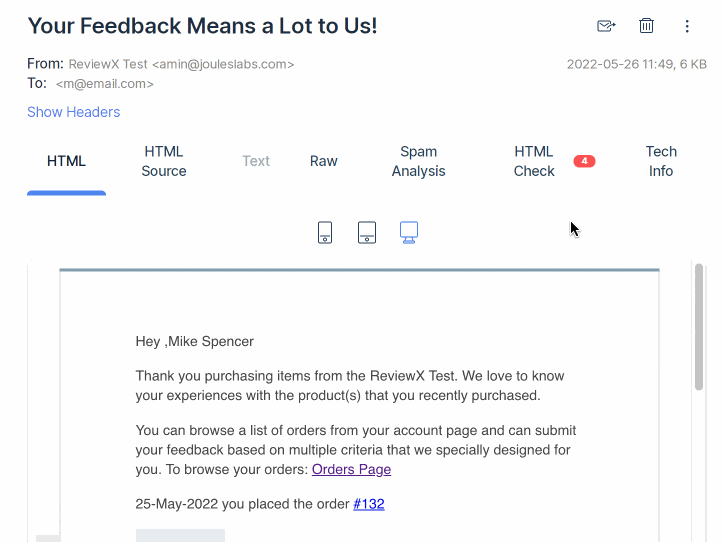Click the gray product image placeholder
The height and width of the screenshot is (542, 724).
[180, 536]
